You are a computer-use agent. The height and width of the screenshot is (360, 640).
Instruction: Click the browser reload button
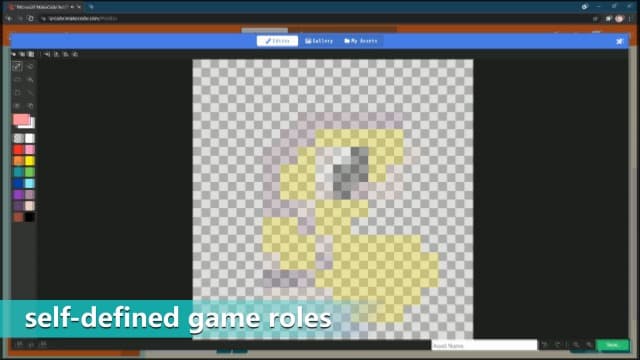[x=31, y=18]
